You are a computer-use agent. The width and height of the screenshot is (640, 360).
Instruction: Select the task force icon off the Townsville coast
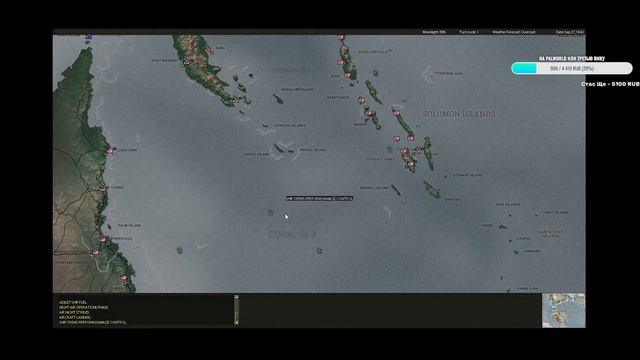tap(179, 251)
